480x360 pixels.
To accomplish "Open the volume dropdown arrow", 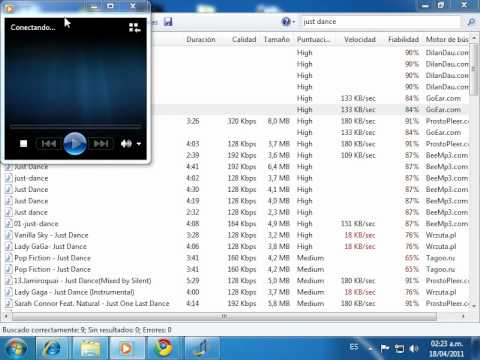I will pos(139,144).
